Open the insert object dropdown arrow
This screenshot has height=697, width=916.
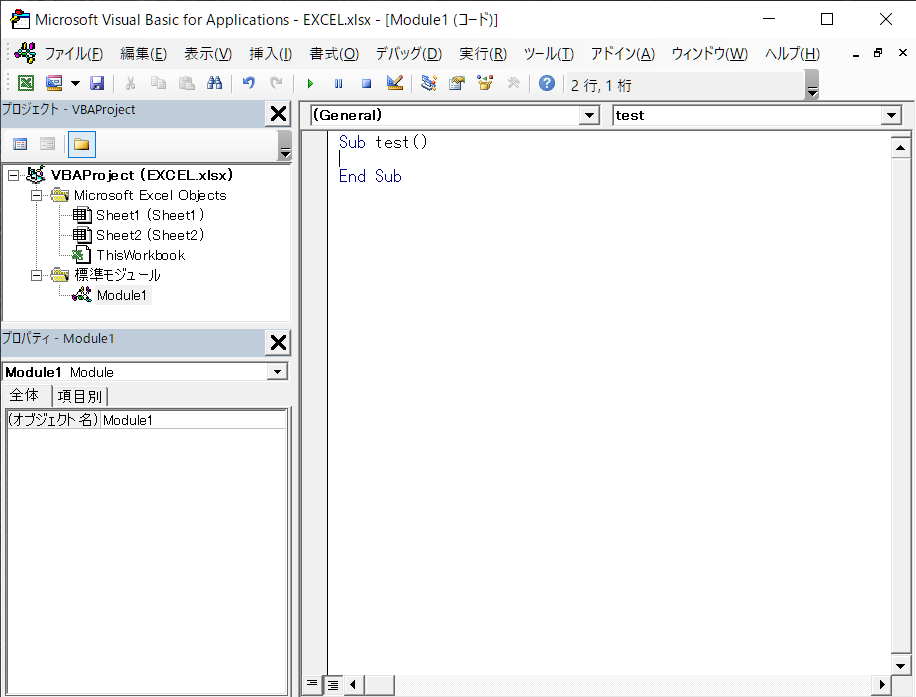[75, 84]
